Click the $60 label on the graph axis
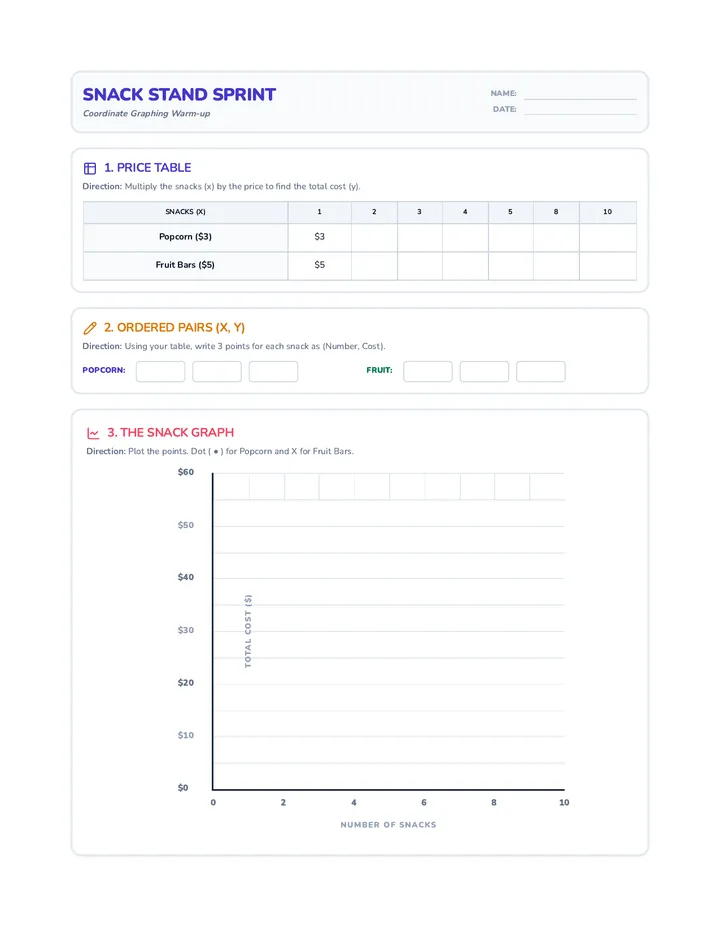The width and height of the screenshot is (720, 932). pyautogui.click(x=185, y=472)
